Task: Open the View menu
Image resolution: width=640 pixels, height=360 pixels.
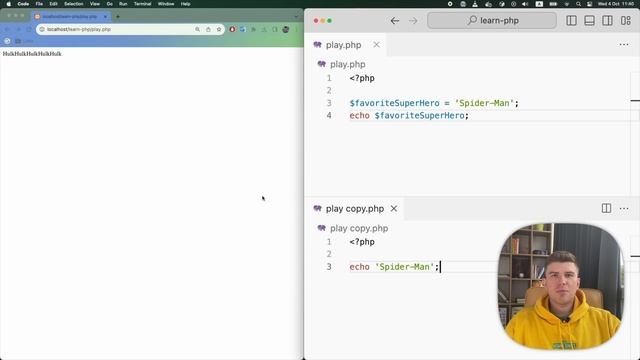Action: [95, 4]
